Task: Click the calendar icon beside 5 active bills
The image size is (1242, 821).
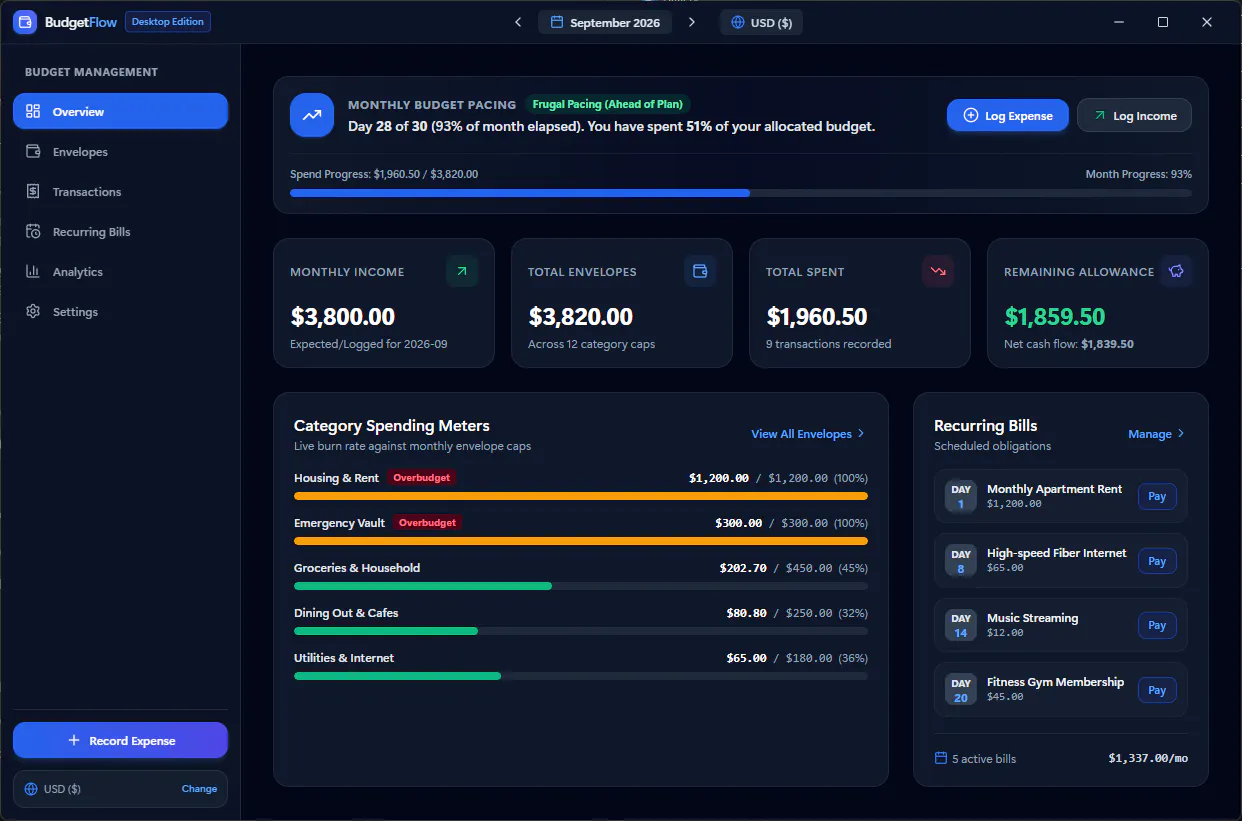Action: coord(940,758)
